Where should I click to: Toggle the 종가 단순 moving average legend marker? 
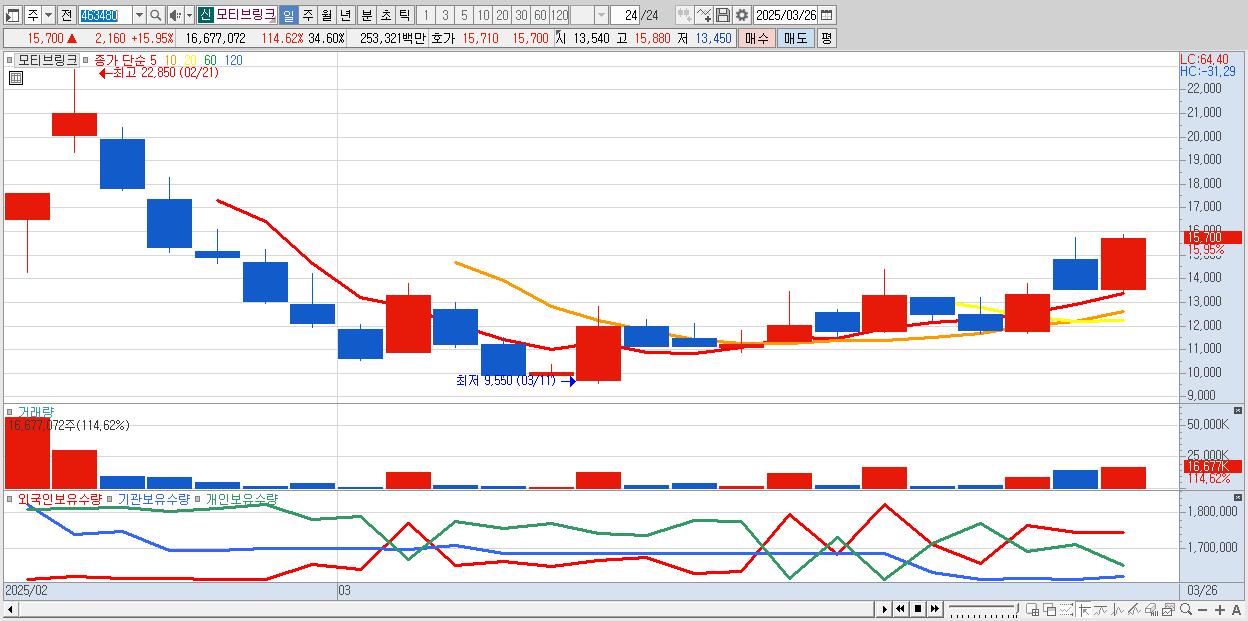point(86,60)
